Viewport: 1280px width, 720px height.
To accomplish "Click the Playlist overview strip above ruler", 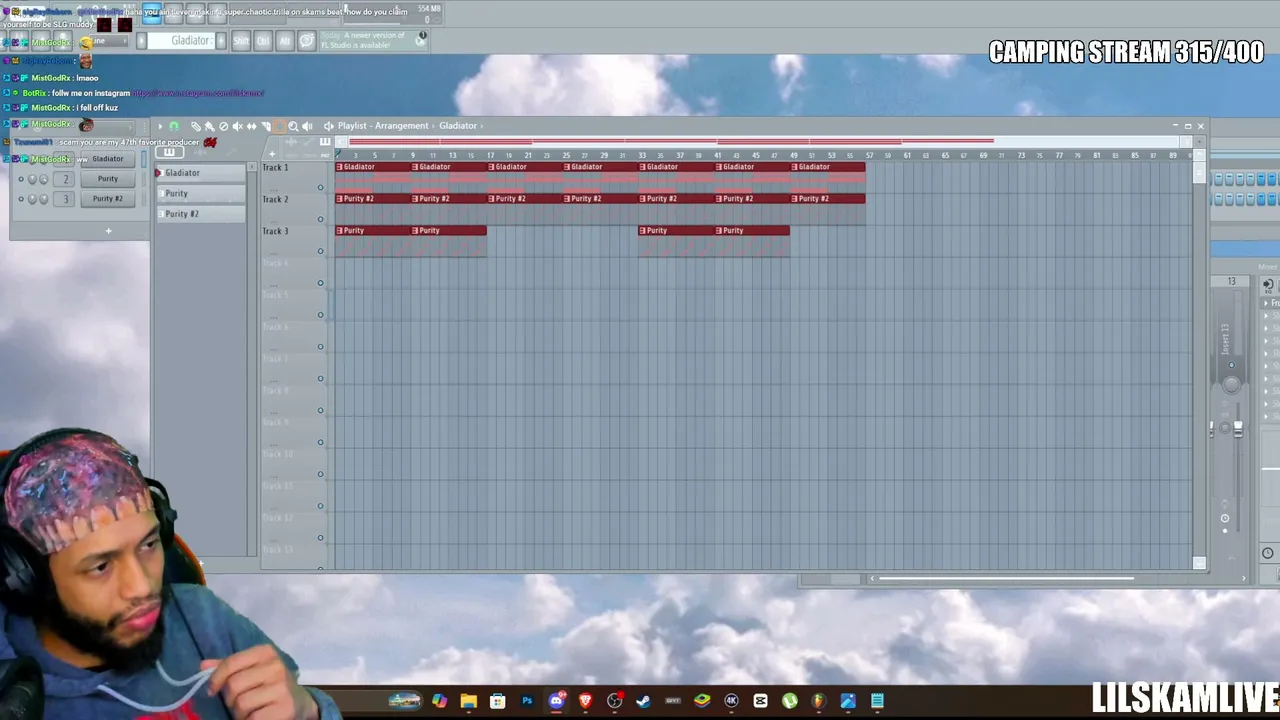I will pos(765,141).
